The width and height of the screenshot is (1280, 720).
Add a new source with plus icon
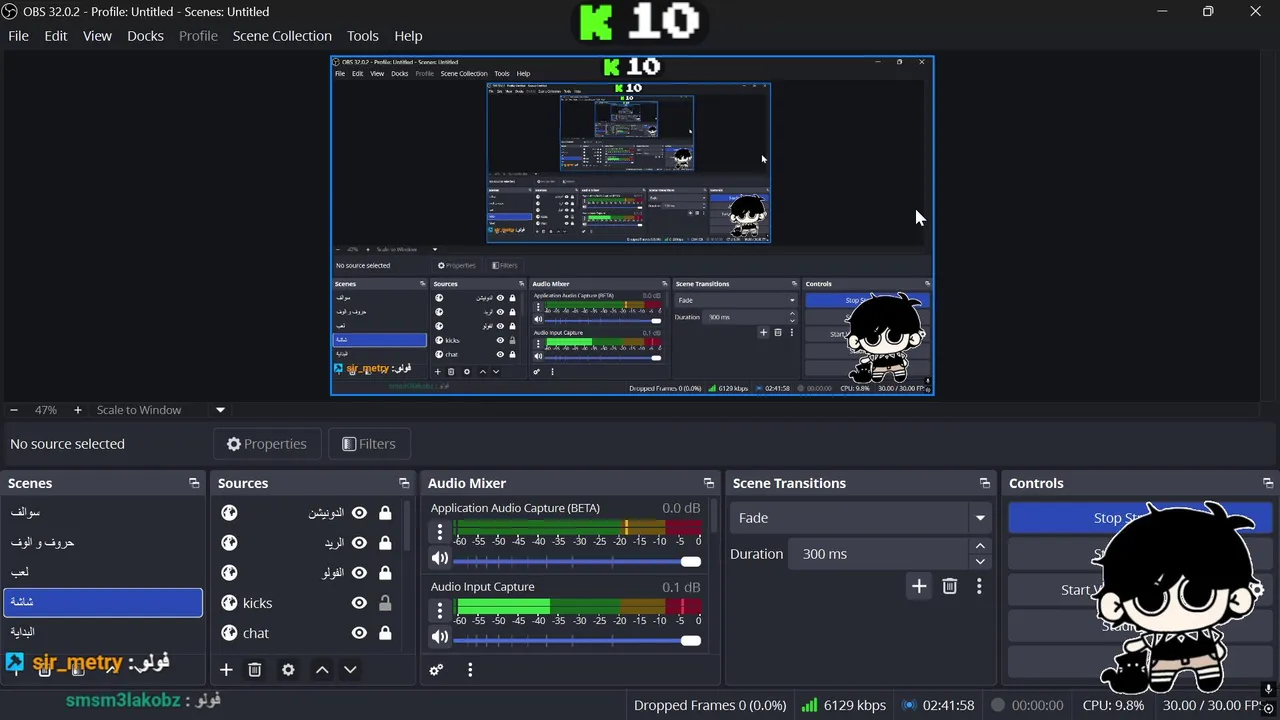(x=226, y=670)
